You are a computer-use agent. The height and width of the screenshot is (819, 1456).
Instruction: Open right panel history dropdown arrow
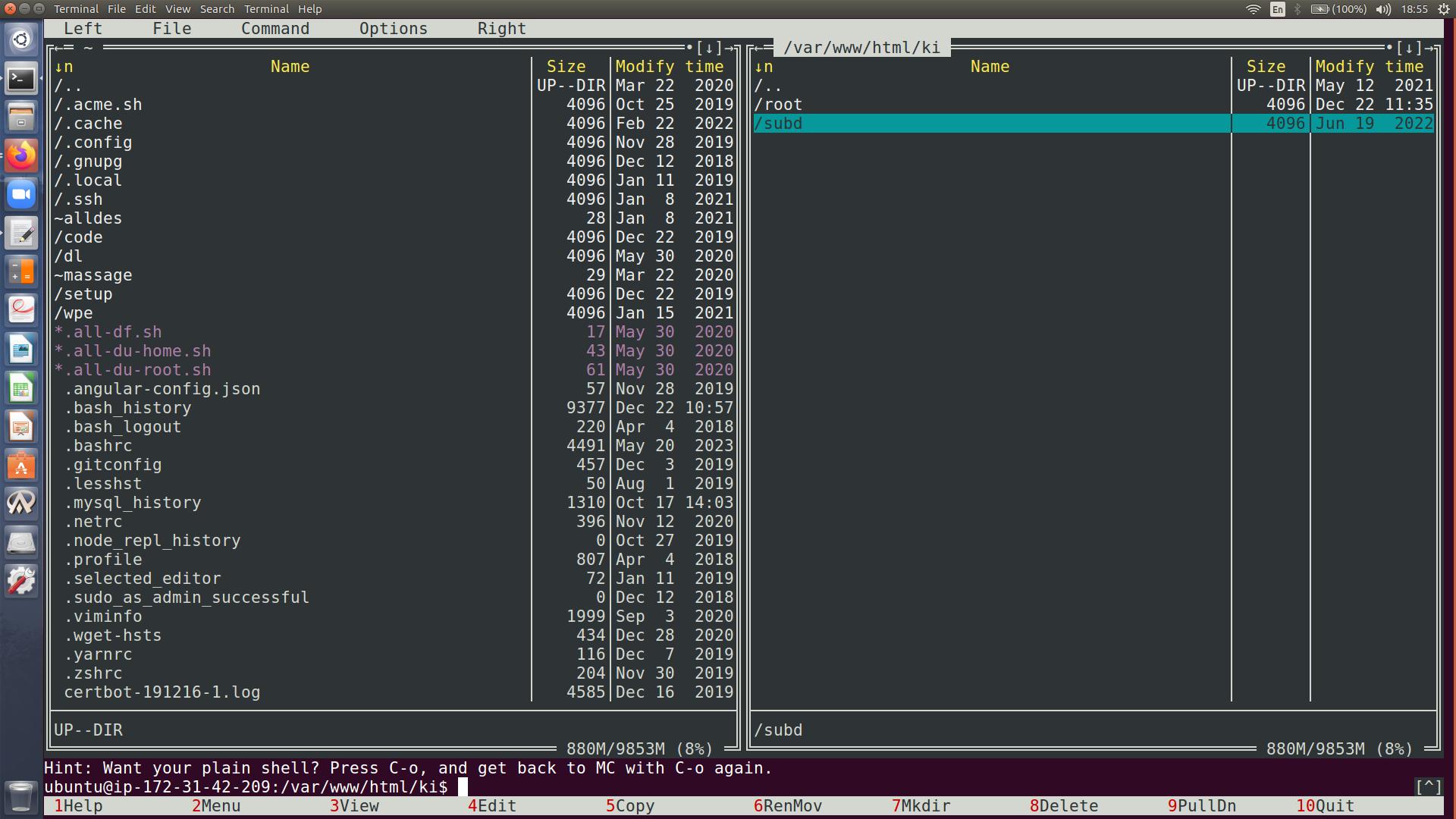pyautogui.click(x=1409, y=48)
